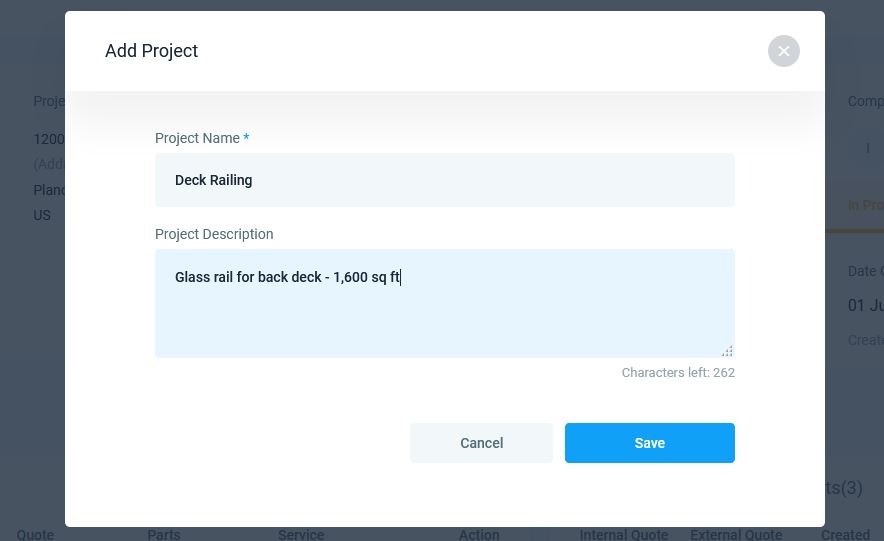Click the Project Name input field
The image size is (884, 541).
pos(445,180)
